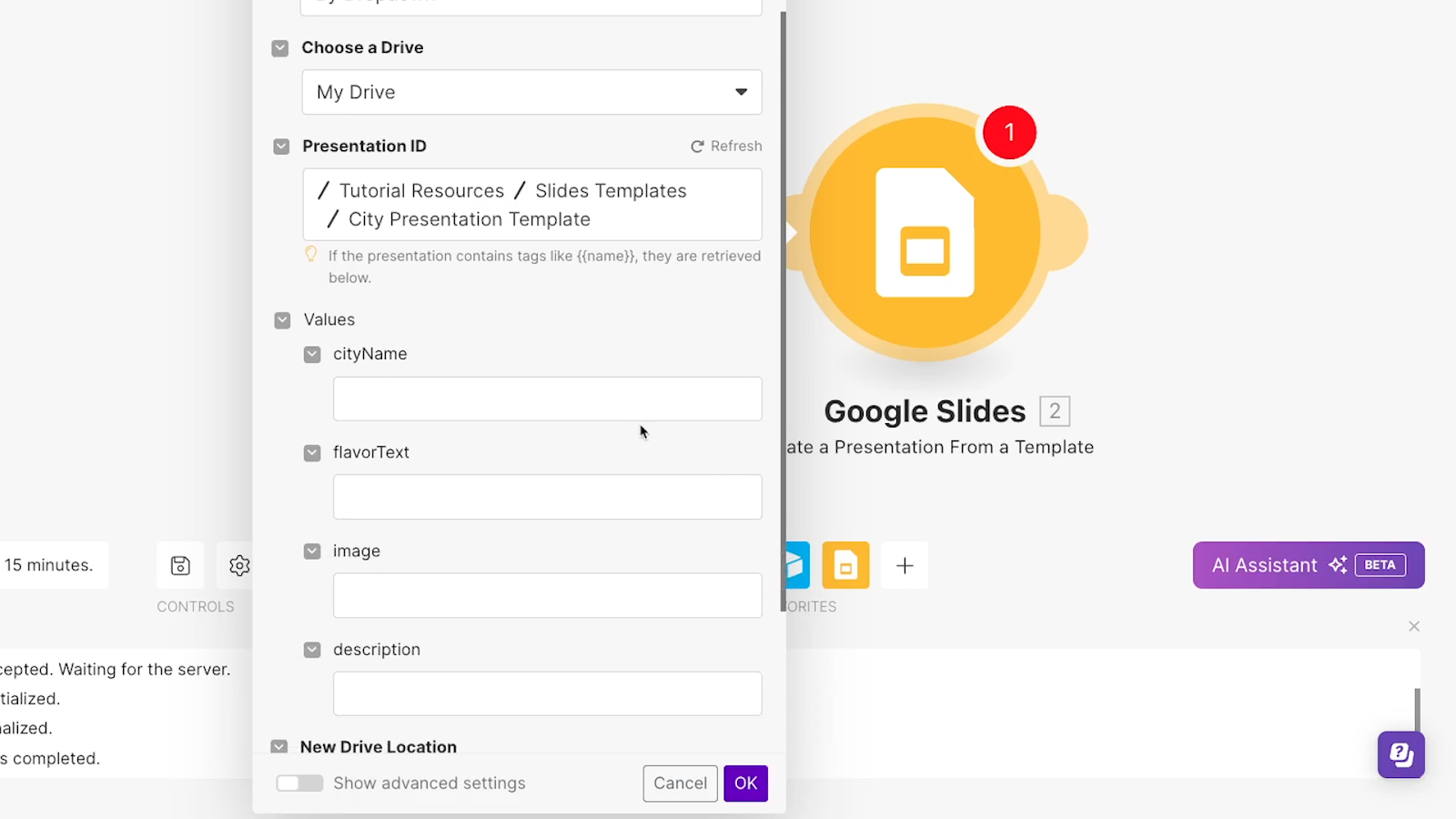Toggle the Choose a Drive checkbox arrow
Screen dimensions: 1456x819
click(x=280, y=48)
